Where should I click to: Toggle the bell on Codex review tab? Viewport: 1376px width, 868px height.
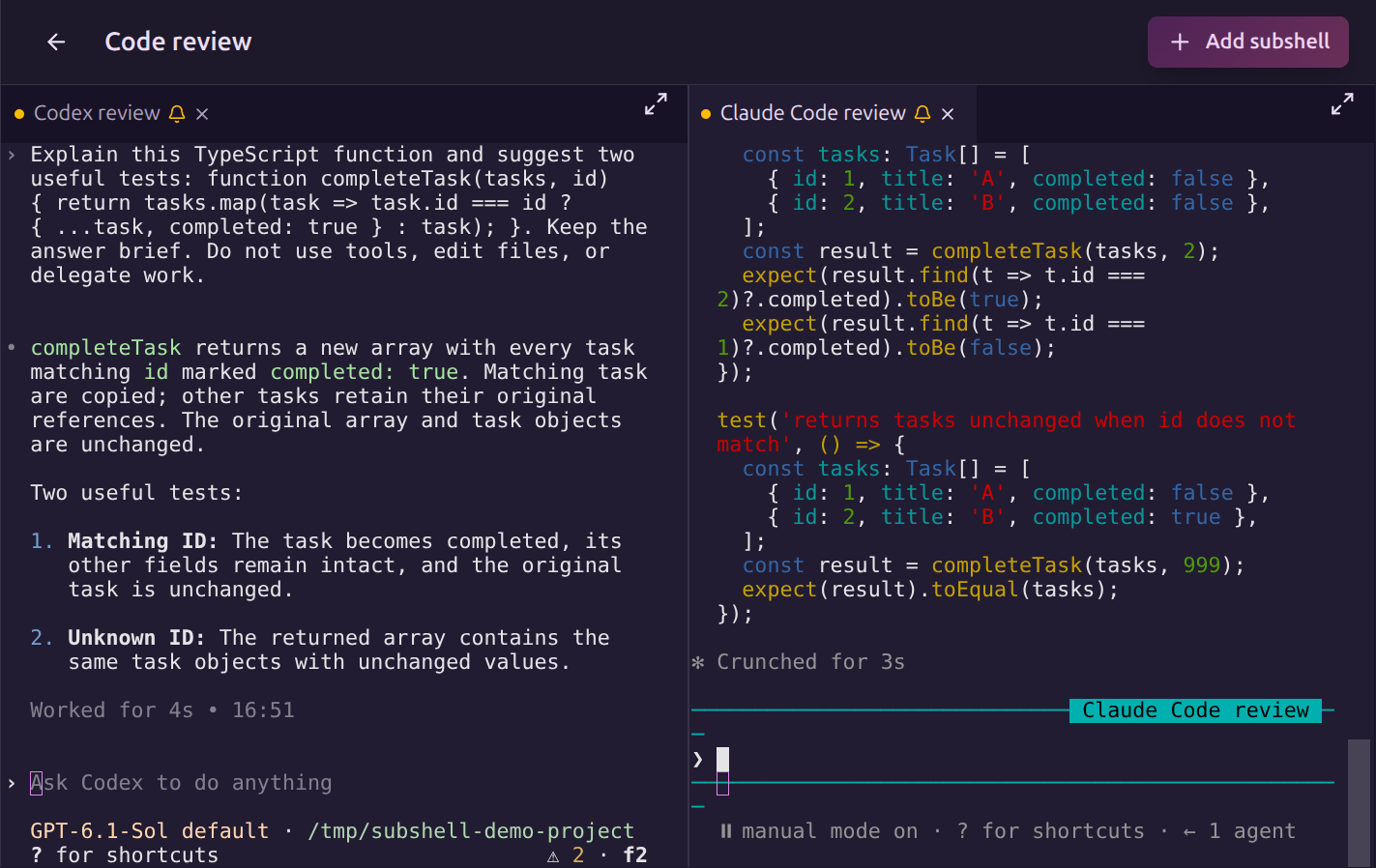click(x=177, y=114)
